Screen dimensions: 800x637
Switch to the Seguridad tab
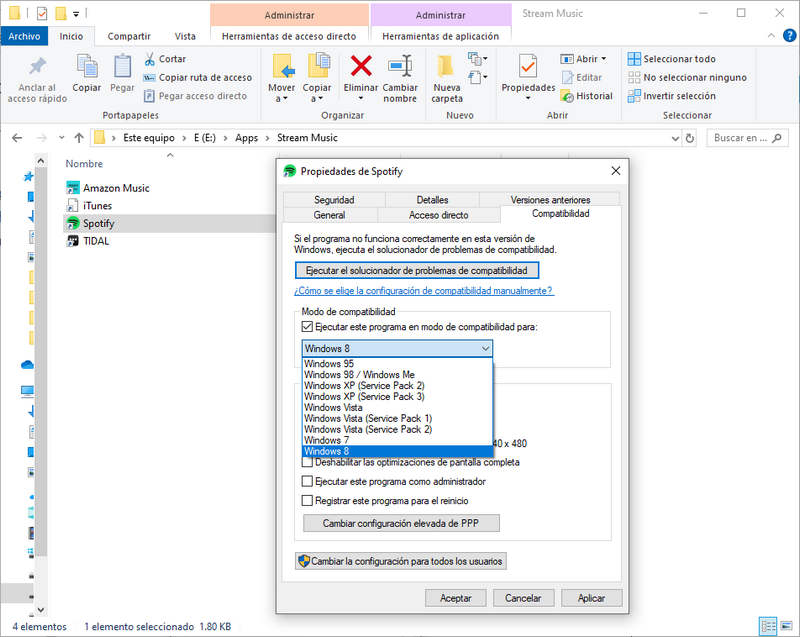click(334, 200)
